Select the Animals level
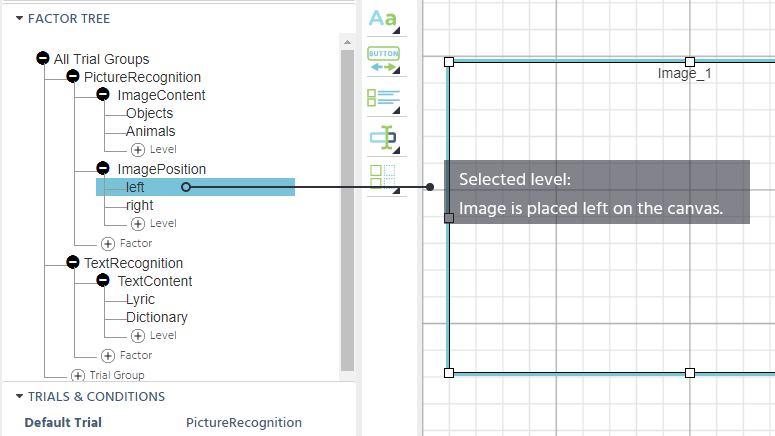This screenshot has height=436, width=775. pyautogui.click(x=150, y=131)
